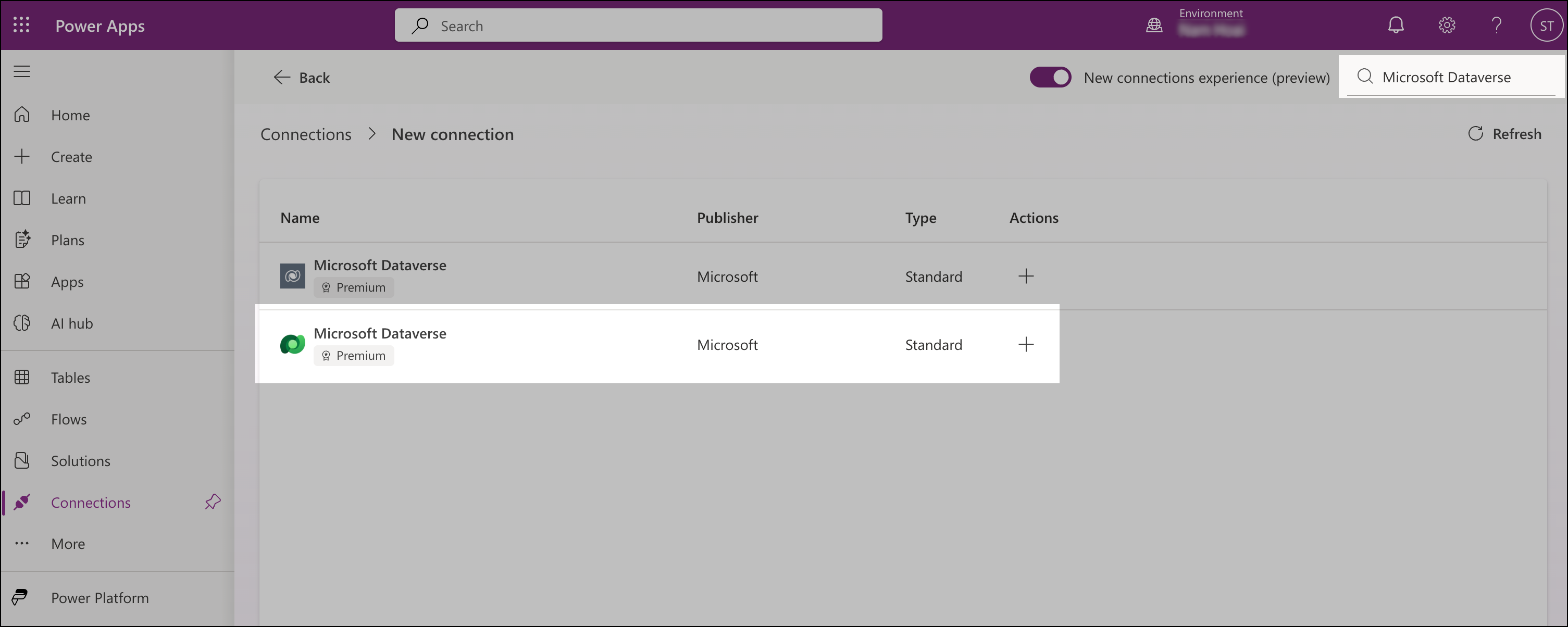Click the Learn book icon
The image size is (1568, 627).
22,198
